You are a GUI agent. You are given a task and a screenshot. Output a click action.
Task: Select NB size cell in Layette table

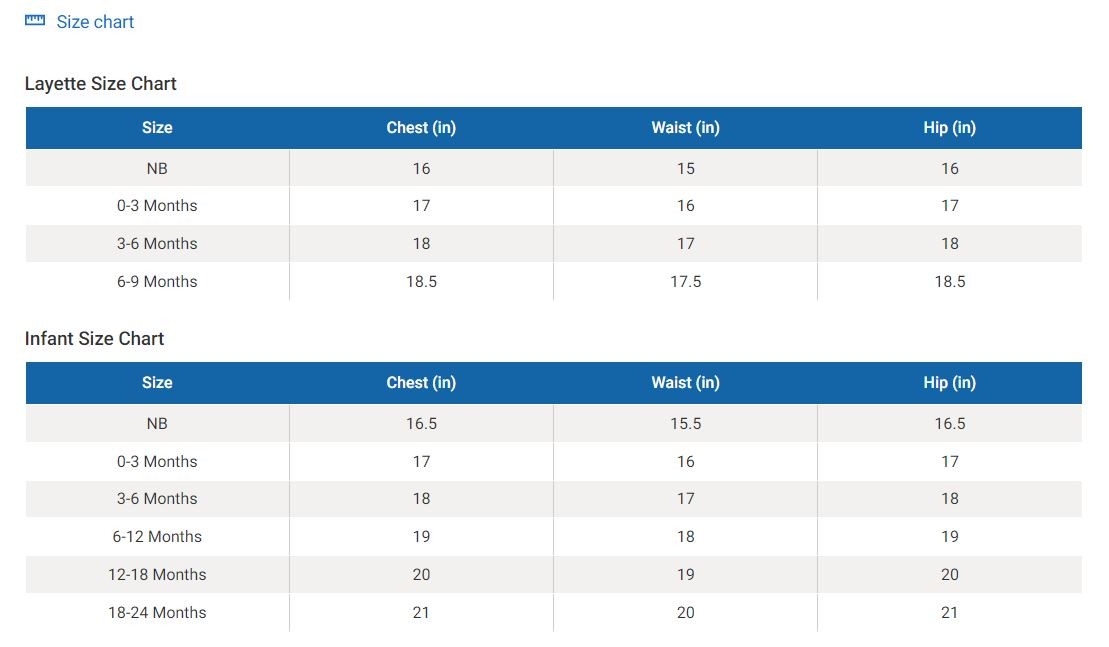point(157,169)
